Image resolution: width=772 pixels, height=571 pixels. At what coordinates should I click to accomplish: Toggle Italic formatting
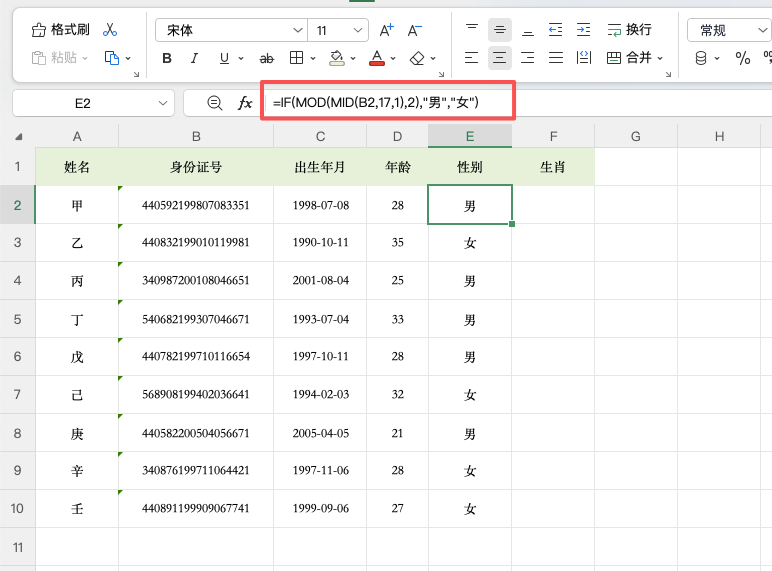tap(194, 59)
